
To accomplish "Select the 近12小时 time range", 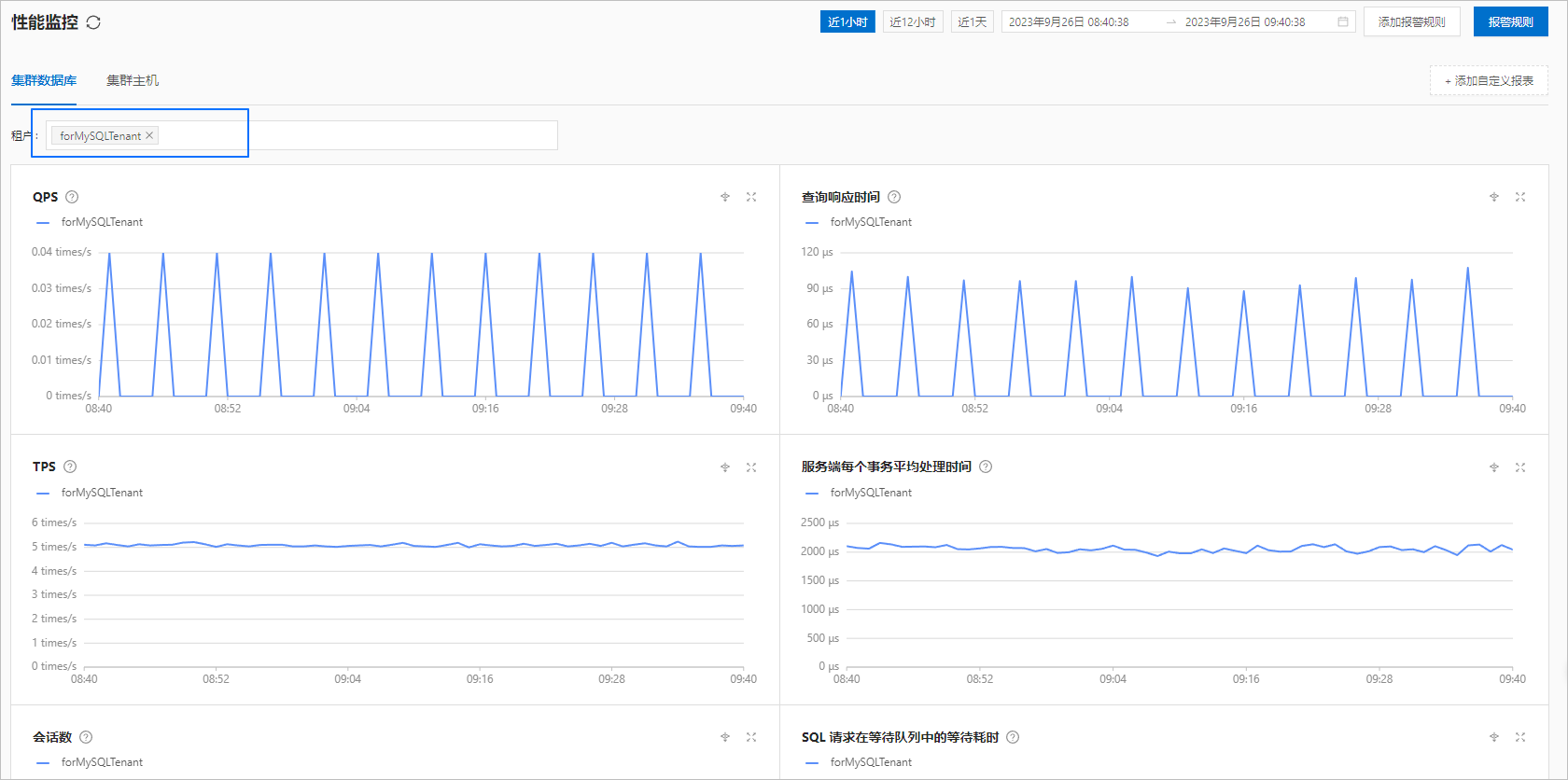I will [913, 21].
